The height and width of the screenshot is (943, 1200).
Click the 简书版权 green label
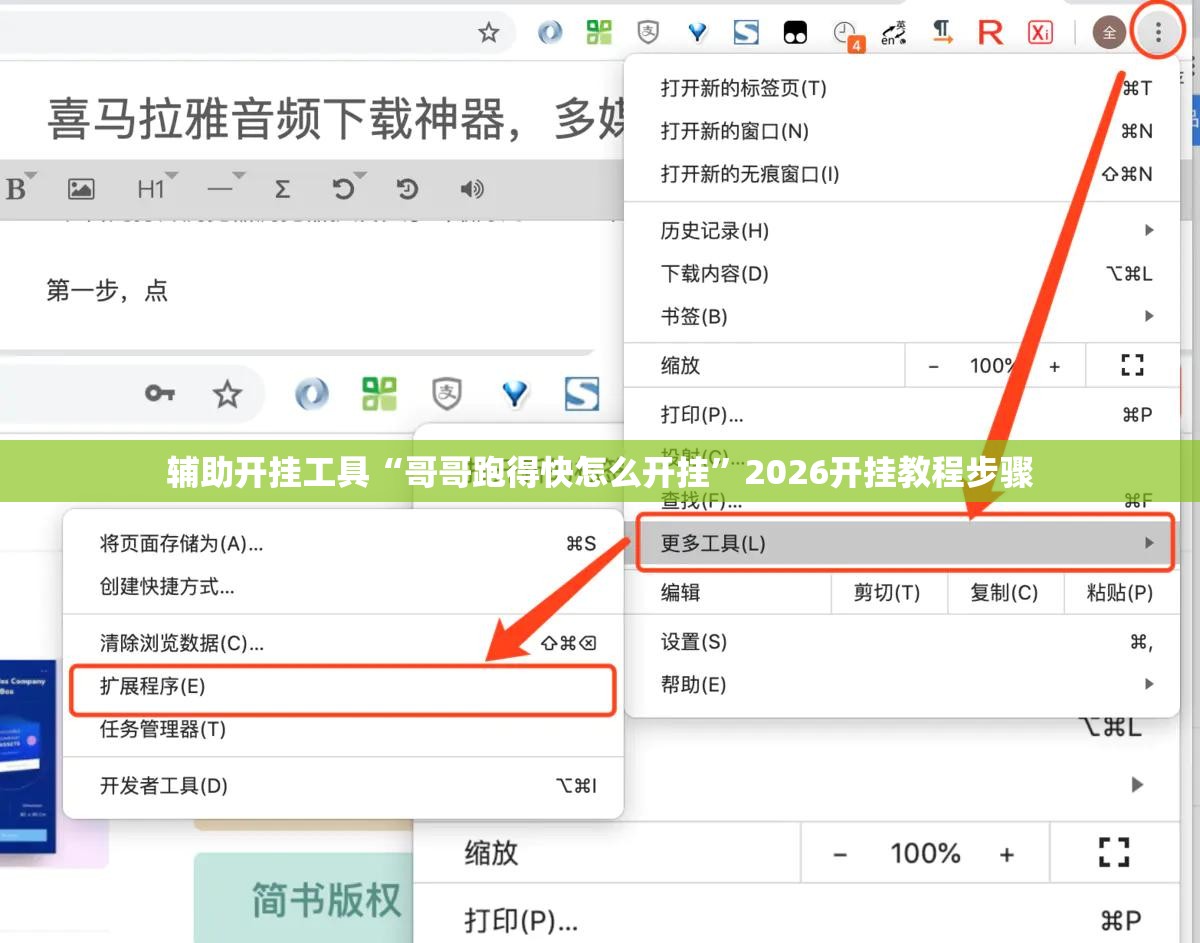[325, 899]
